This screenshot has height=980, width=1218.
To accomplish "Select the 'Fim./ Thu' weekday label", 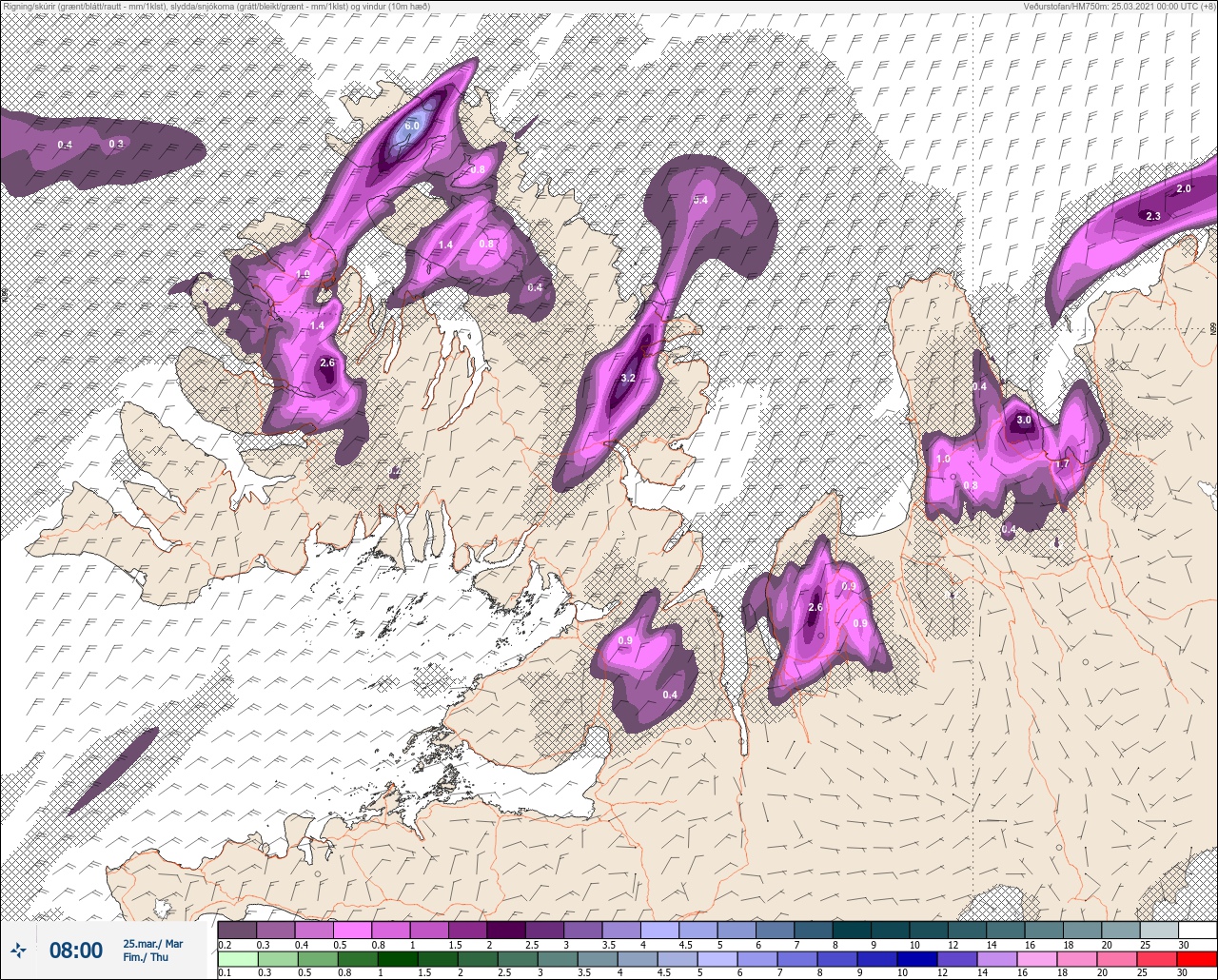I will click(146, 957).
